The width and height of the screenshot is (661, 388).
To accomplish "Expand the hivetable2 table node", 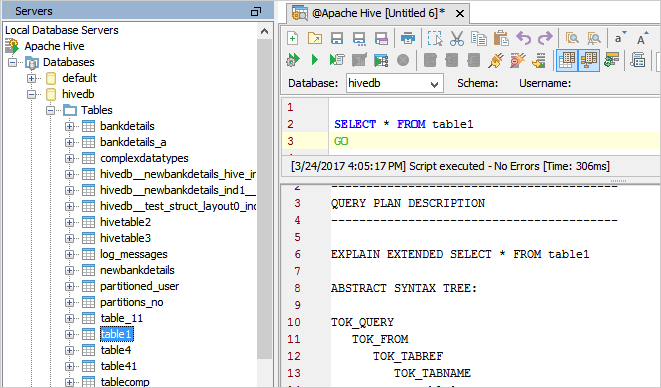I will click(70, 222).
